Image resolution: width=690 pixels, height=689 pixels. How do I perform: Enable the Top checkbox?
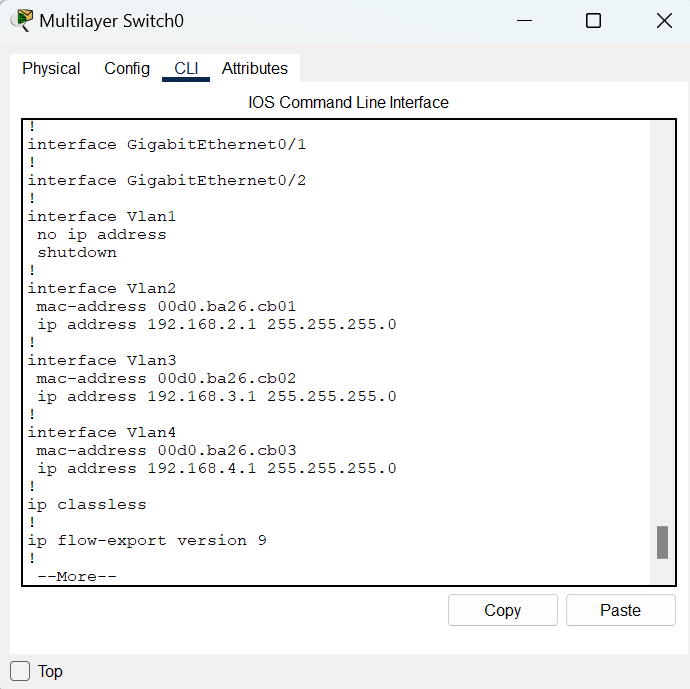[20, 671]
